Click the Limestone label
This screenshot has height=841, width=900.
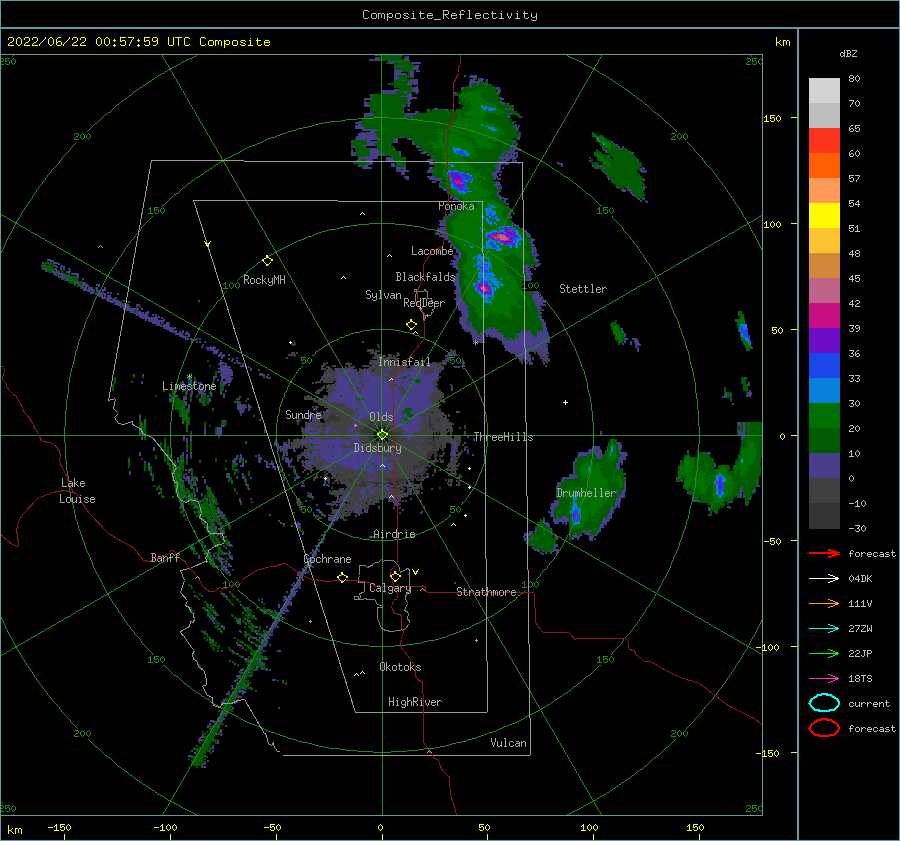tap(189, 386)
